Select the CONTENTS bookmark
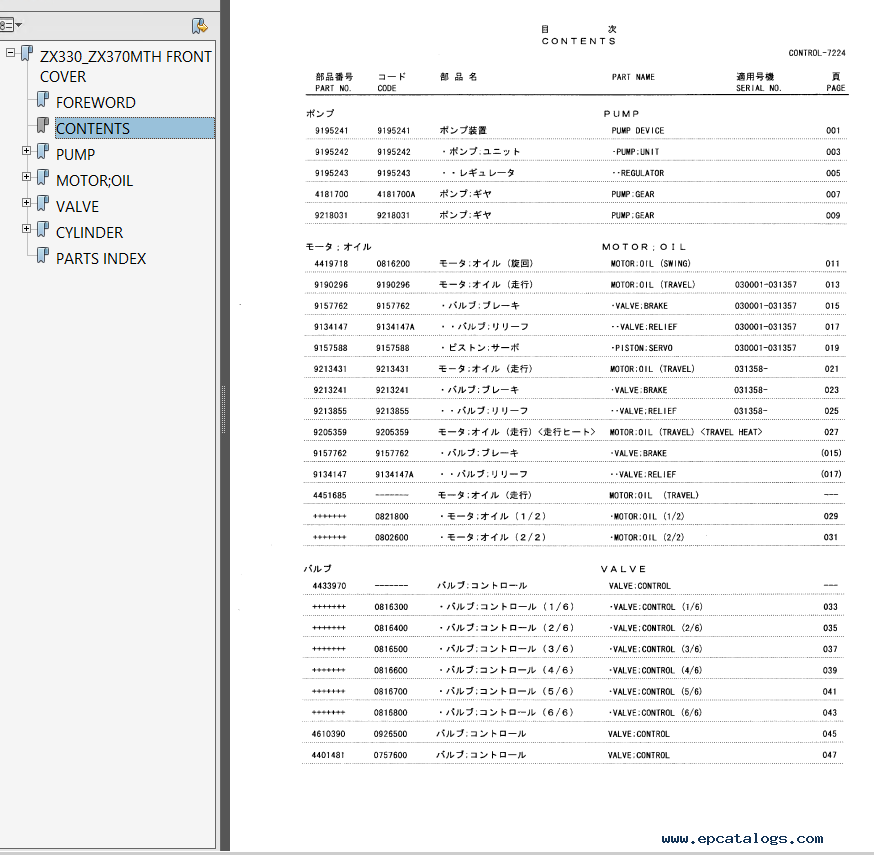This screenshot has height=855, width=874. click(134, 128)
